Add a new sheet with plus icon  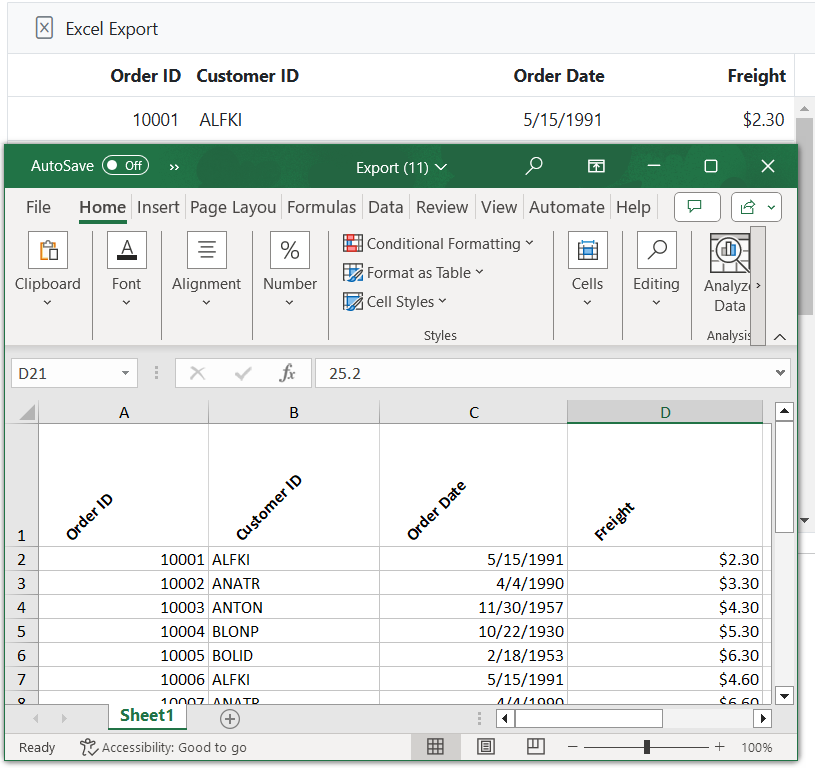(230, 718)
